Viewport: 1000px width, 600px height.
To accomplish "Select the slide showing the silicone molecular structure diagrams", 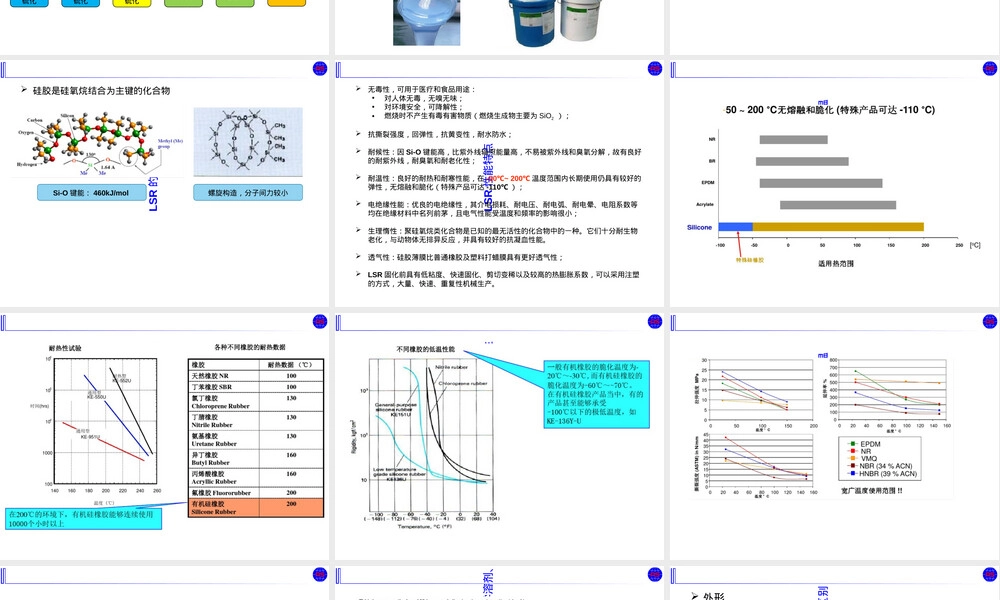I will 165,184.
